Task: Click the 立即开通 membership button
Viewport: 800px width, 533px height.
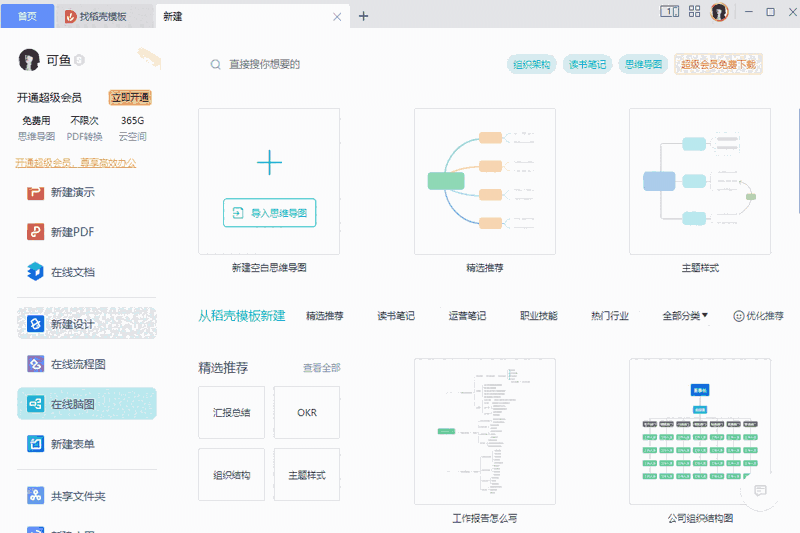Action: click(130, 98)
